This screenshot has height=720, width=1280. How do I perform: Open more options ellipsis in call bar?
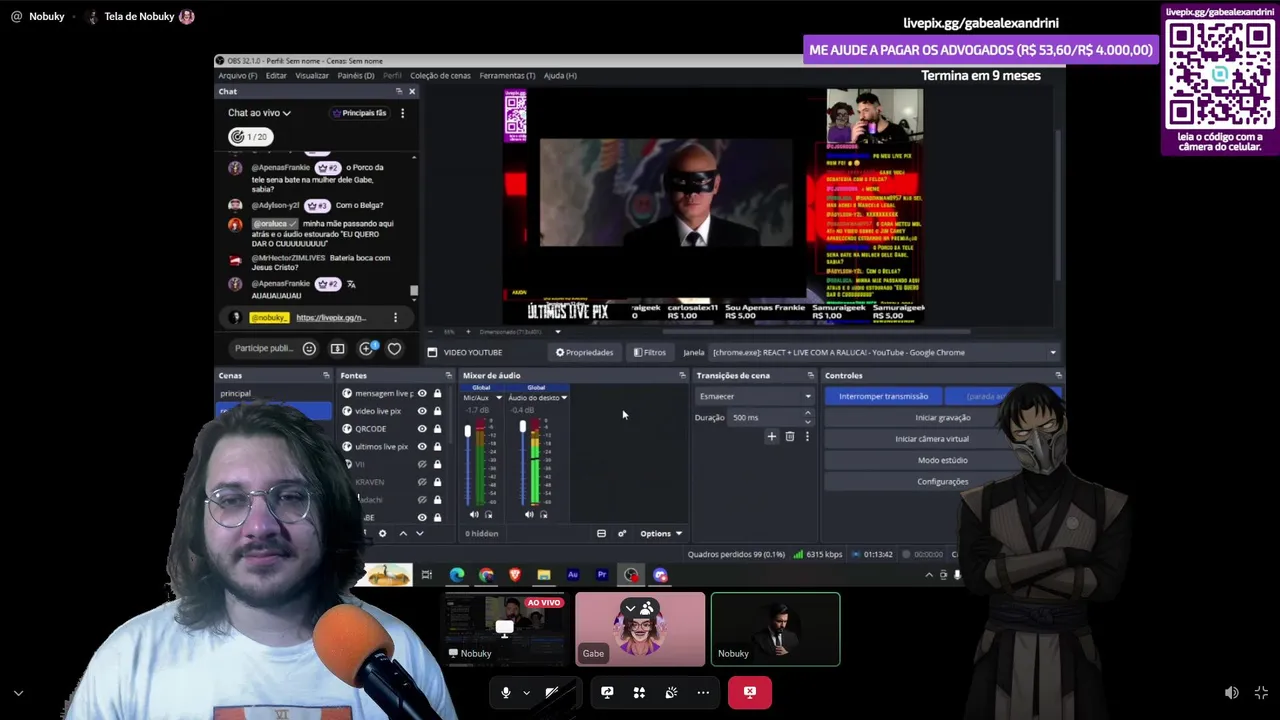(x=703, y=692)
